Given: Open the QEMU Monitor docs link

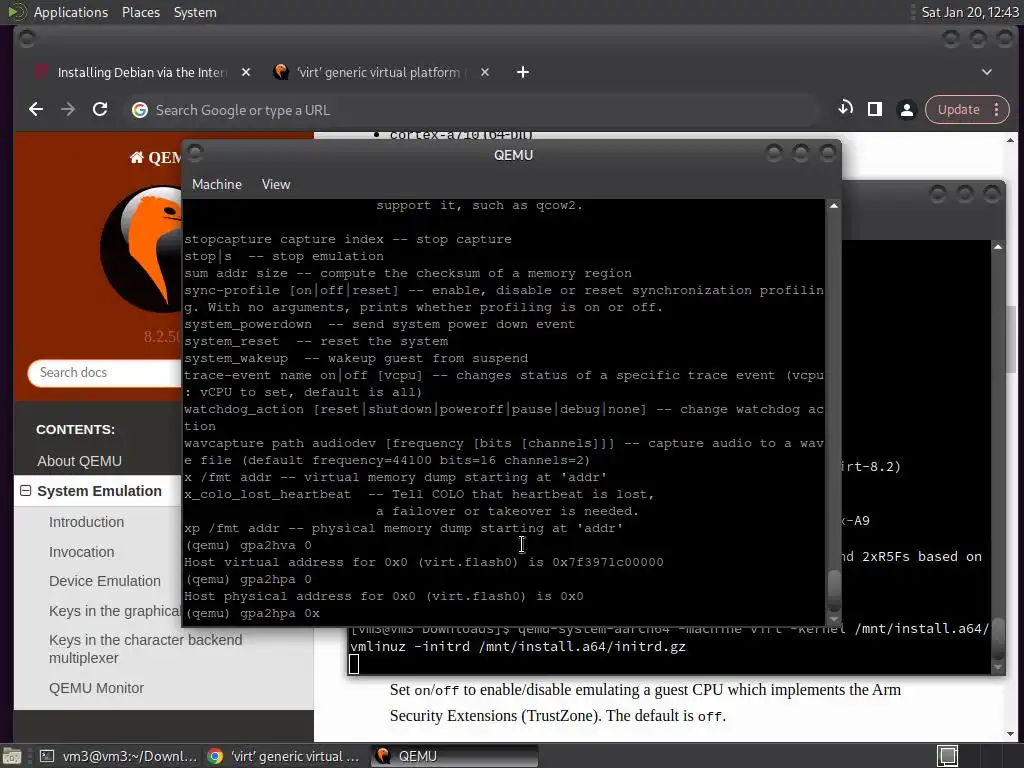Looking at the screenshot, I should pyautogui.click(x=96, y=688).
